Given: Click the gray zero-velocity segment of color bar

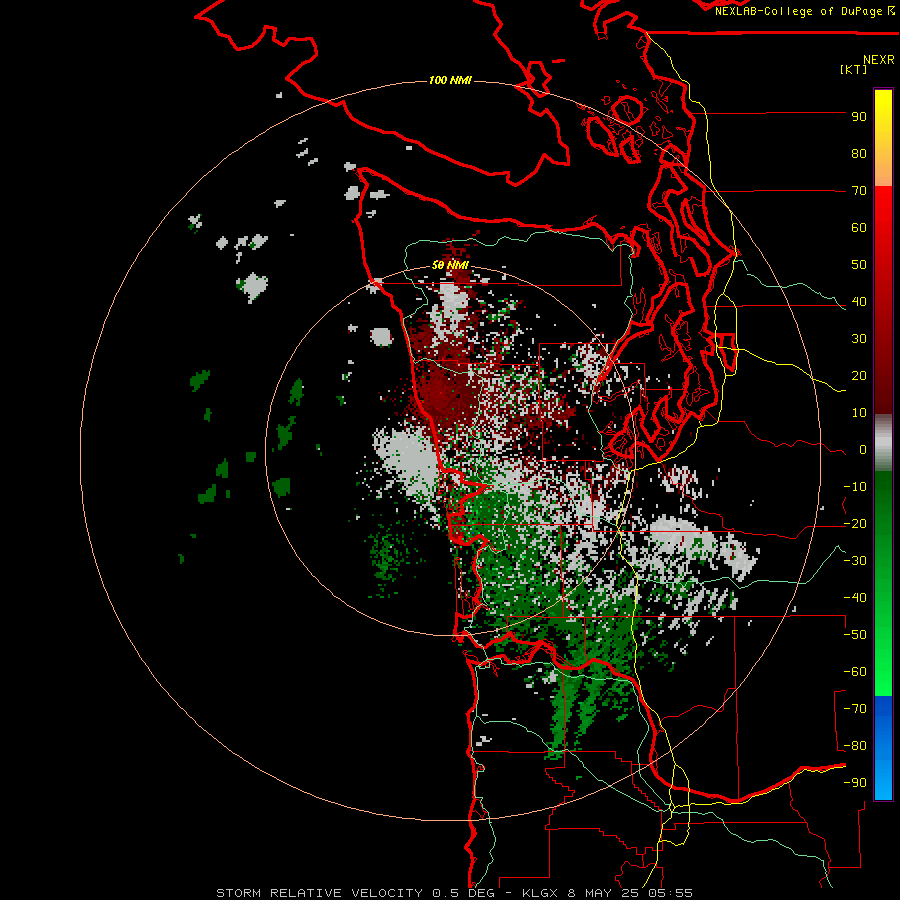Looking at the screenshot, I should pyautogui.click(x=883, y=442).
